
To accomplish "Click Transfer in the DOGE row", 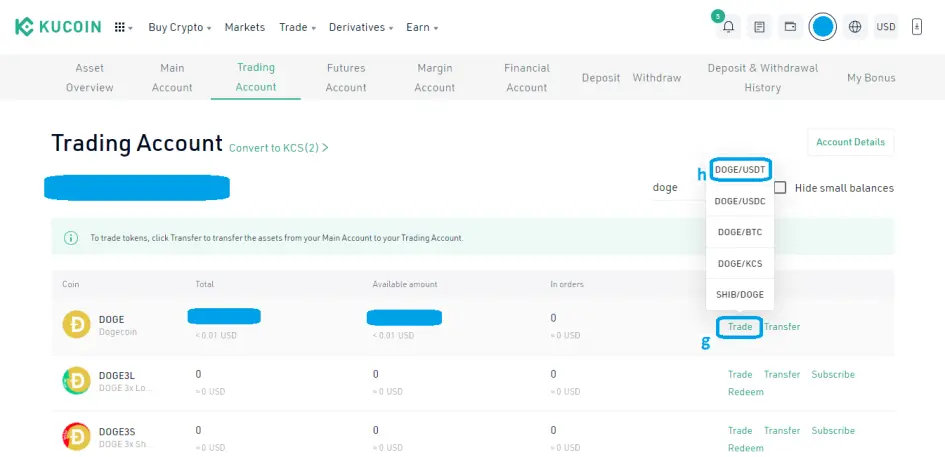I will tap(782, 327).
